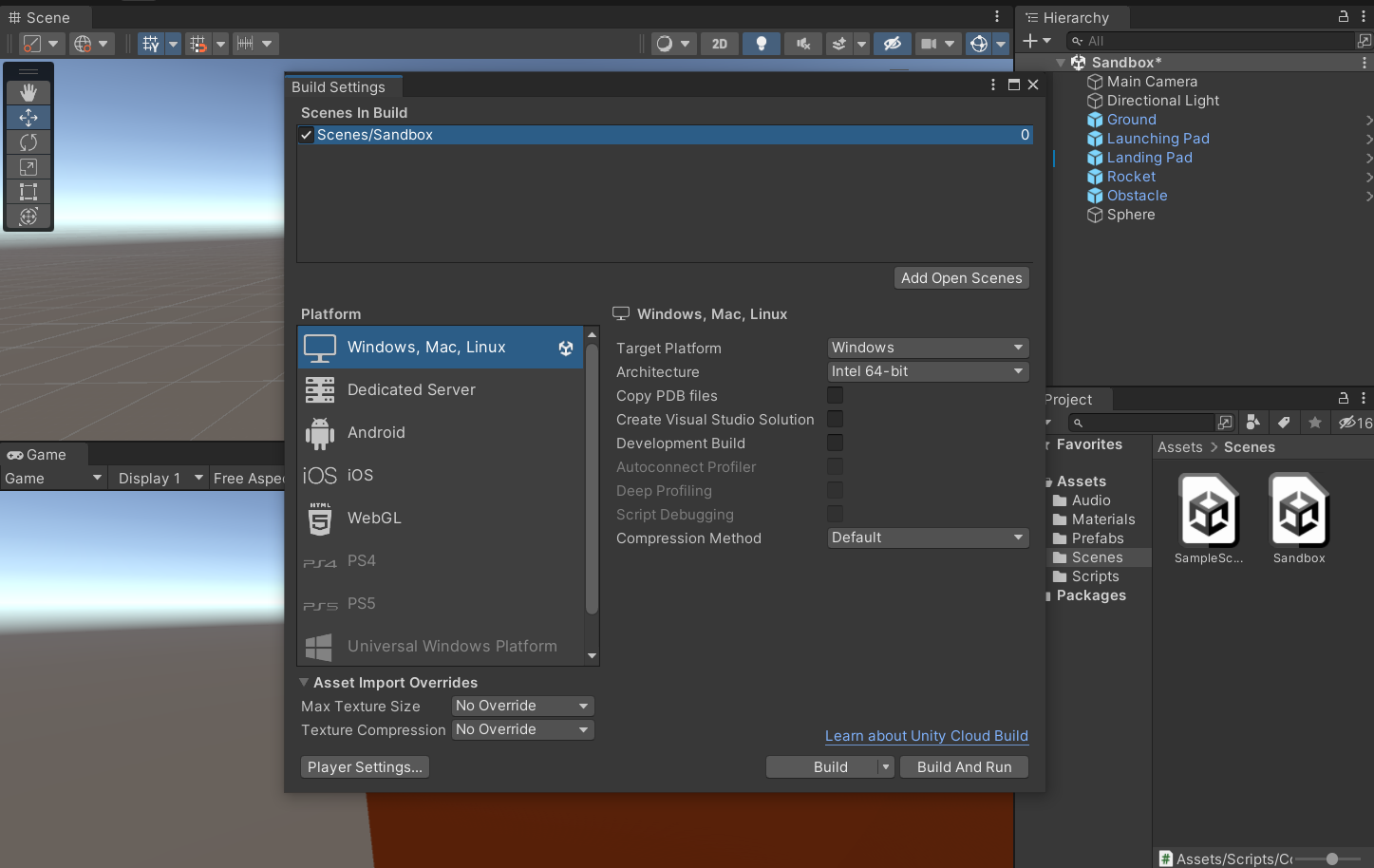
Task: Click the global/local handle rotation icon
Action: [x=83, y=44]
